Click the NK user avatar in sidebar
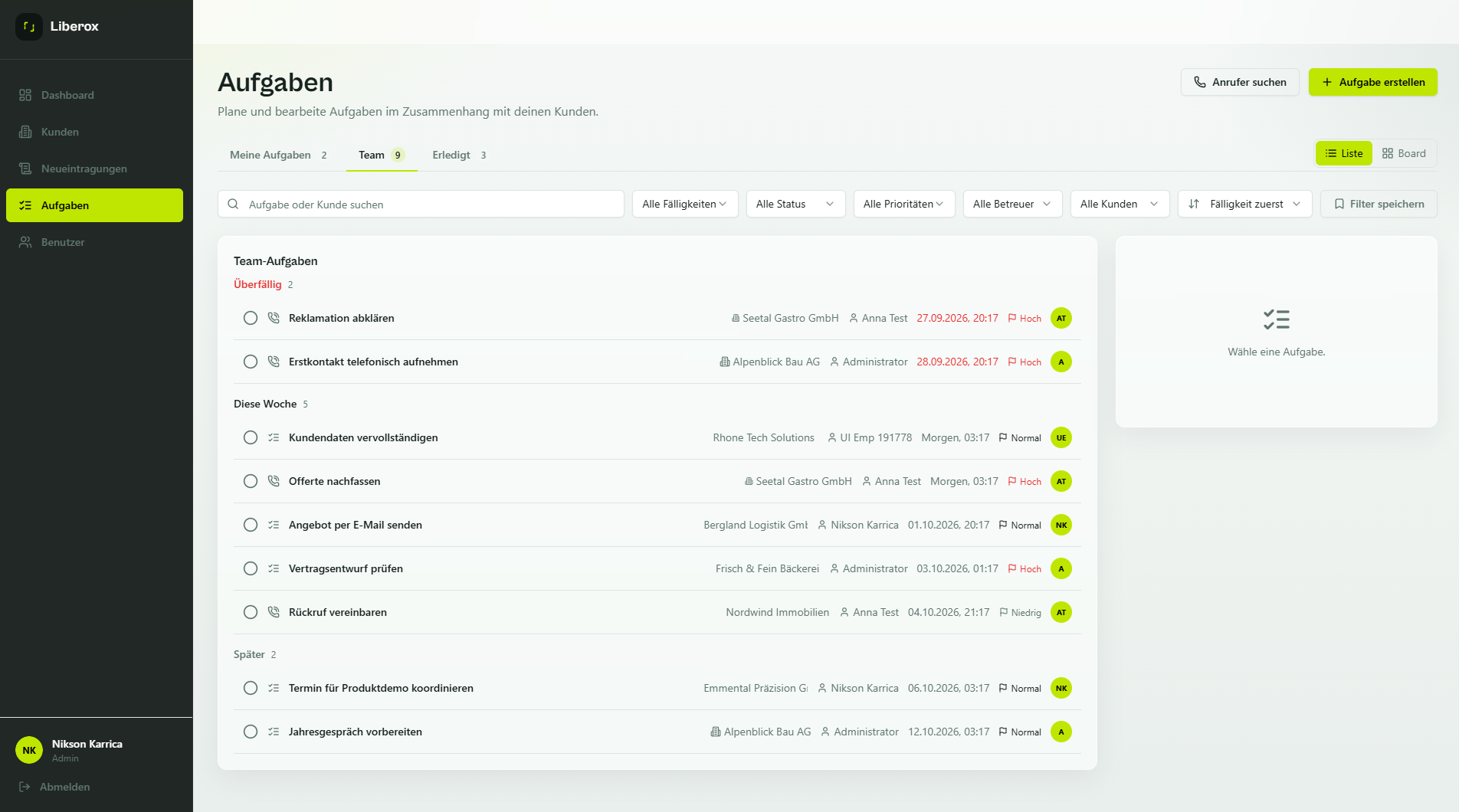Image resolution: width=1459 pixels, height=812 pixels. point(29,751)
